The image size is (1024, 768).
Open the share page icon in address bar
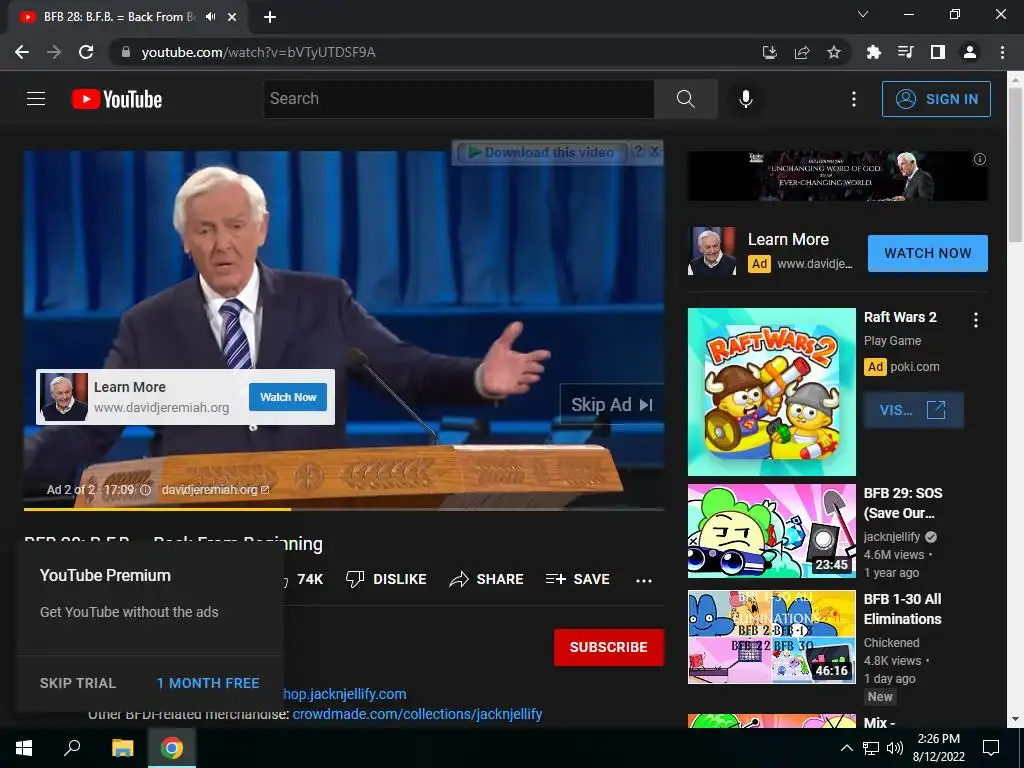tap(802, 52)
